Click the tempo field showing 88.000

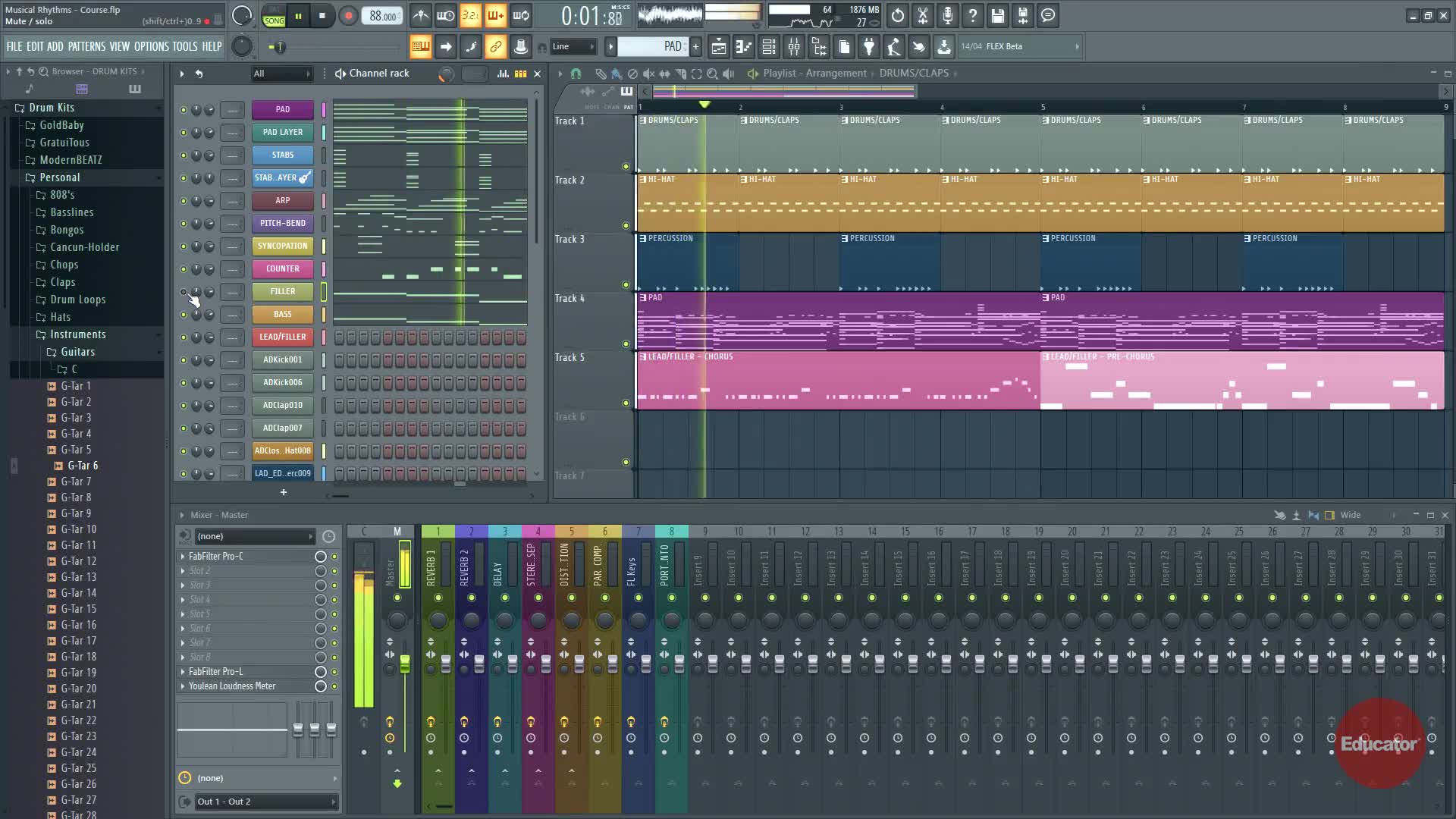pyautogui.click(x=382, y=16)
